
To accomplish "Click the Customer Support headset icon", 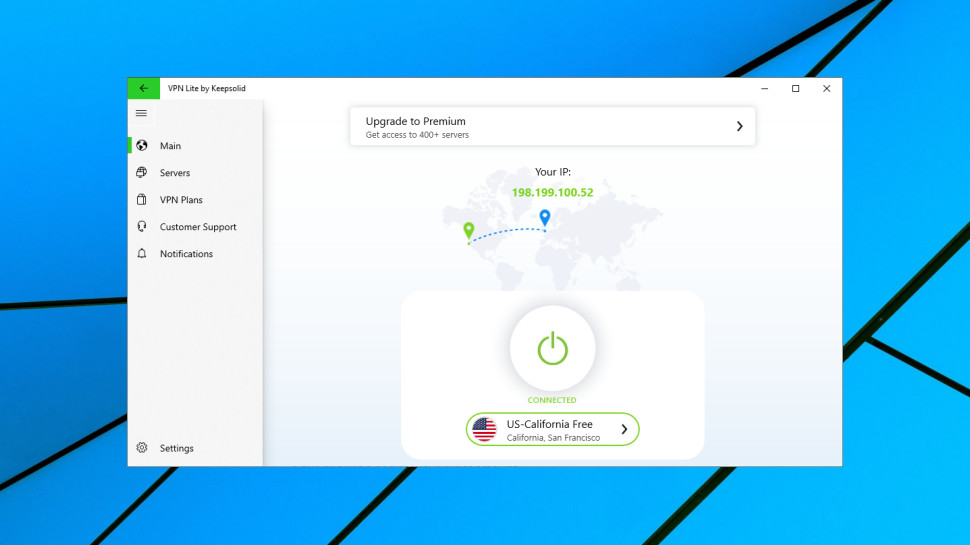I will tap(142, 226).
